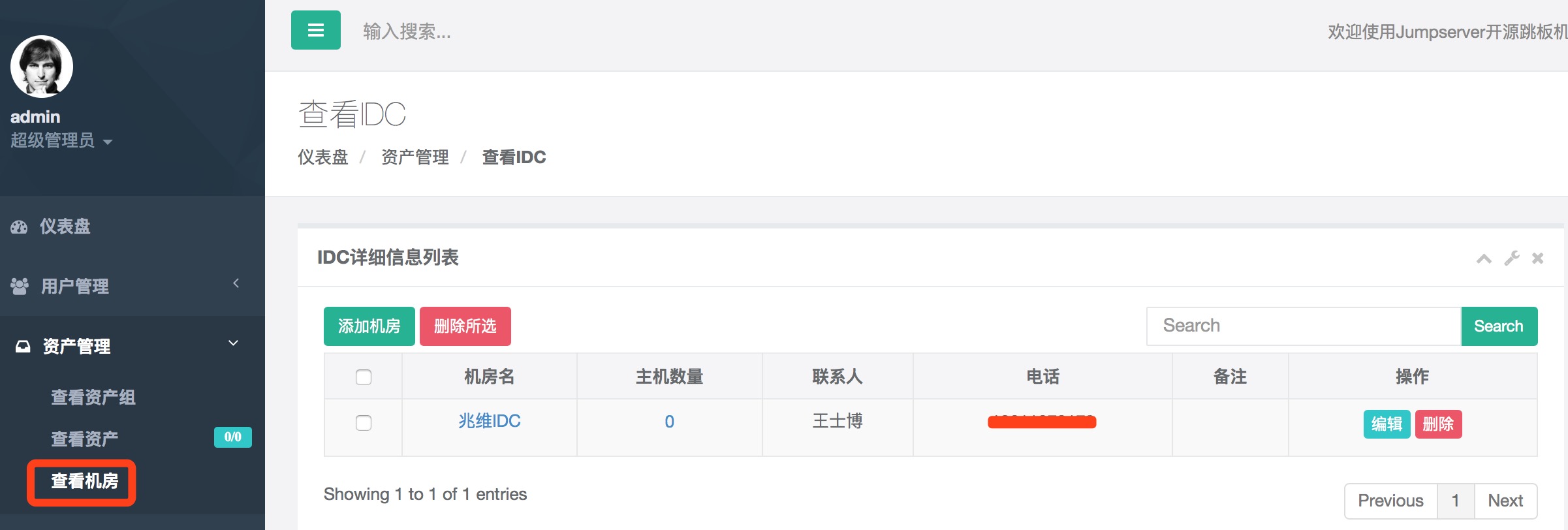Image resolution: width=1568 pixels, height=530 pixels.
Task: Click the admin profile avatar picture
Action: click(42, 67)
